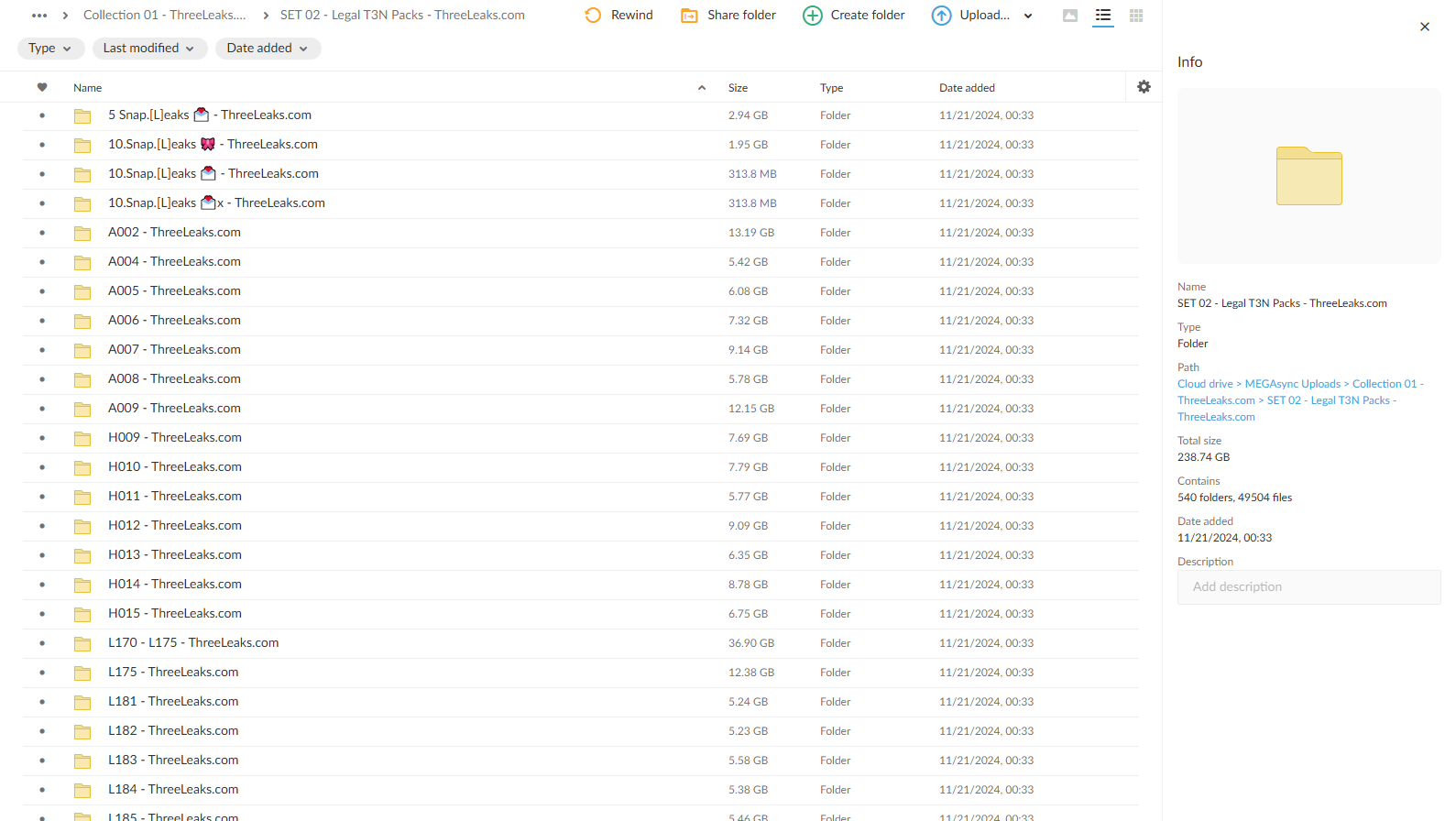Expand the Type filter dropdown
Screen dimensions: 1456x821
pyautogui.click(x=50, y=49)
